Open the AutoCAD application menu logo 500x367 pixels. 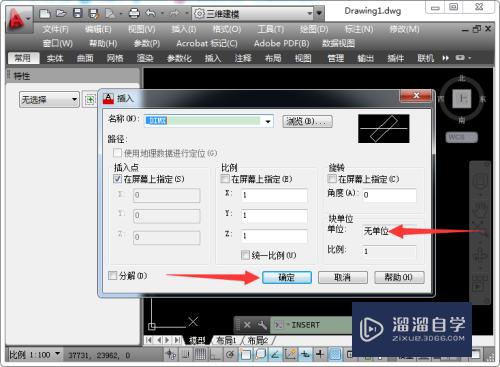tap(18, 19)
